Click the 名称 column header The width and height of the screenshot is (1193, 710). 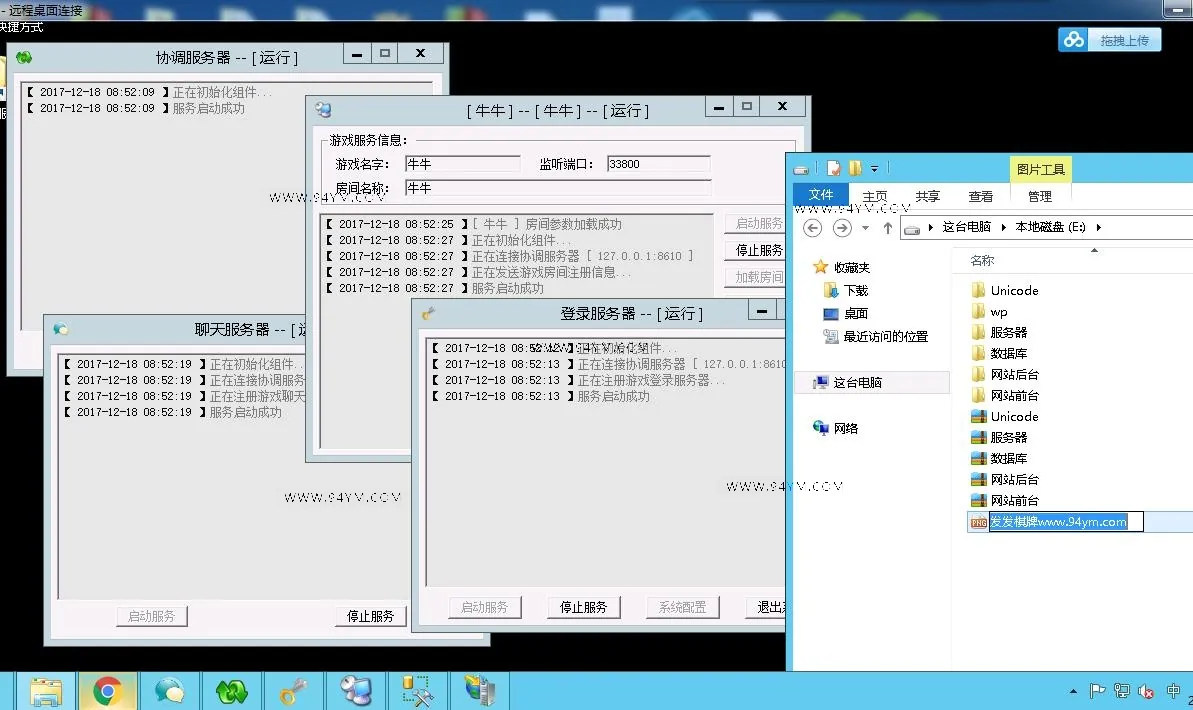point(982,260)
